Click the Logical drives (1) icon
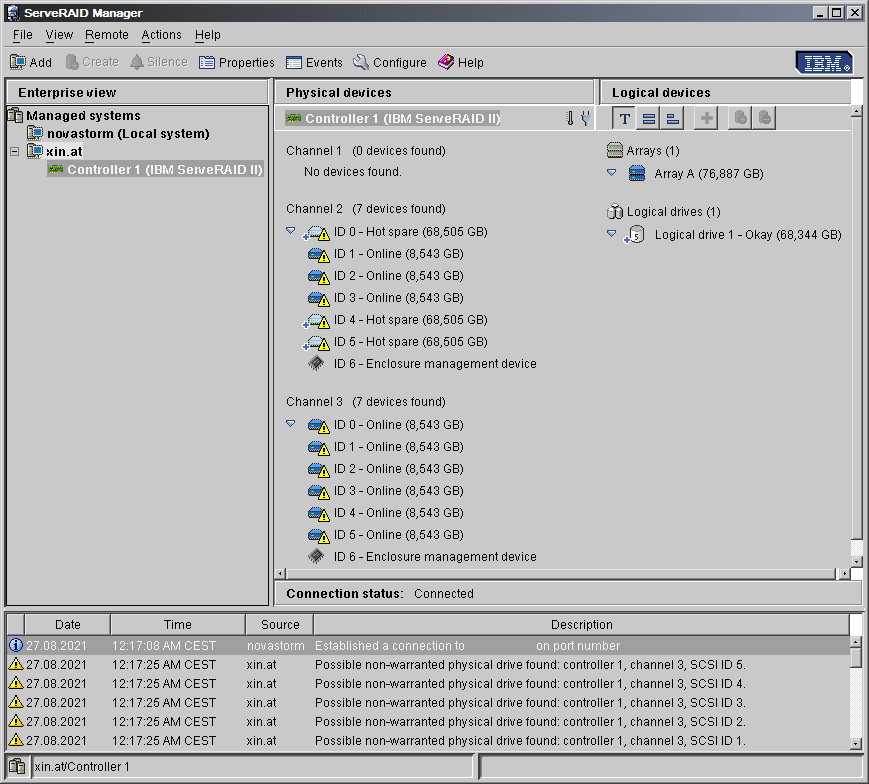The width and height of the screenshot is (869, 784). click(x=615, y=212)
